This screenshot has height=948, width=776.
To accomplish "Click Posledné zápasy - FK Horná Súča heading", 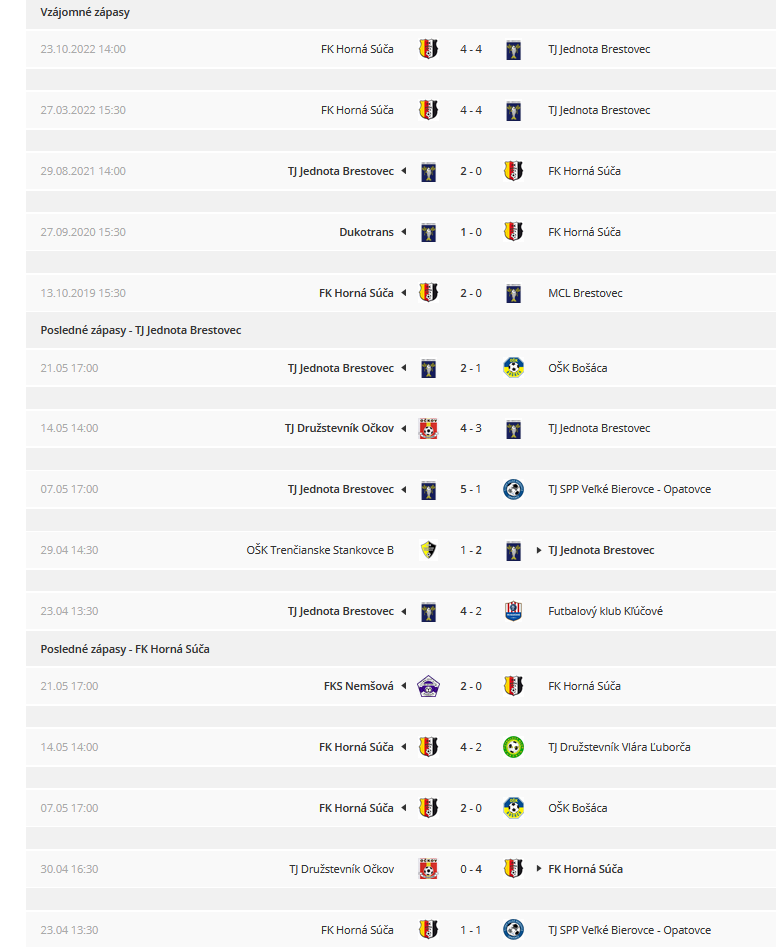I will pyautogui.click(x=125, y=649).
